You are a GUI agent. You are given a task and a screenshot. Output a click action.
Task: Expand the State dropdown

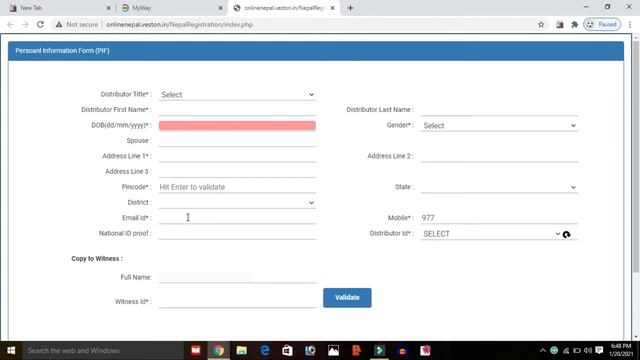pos(499,187)
